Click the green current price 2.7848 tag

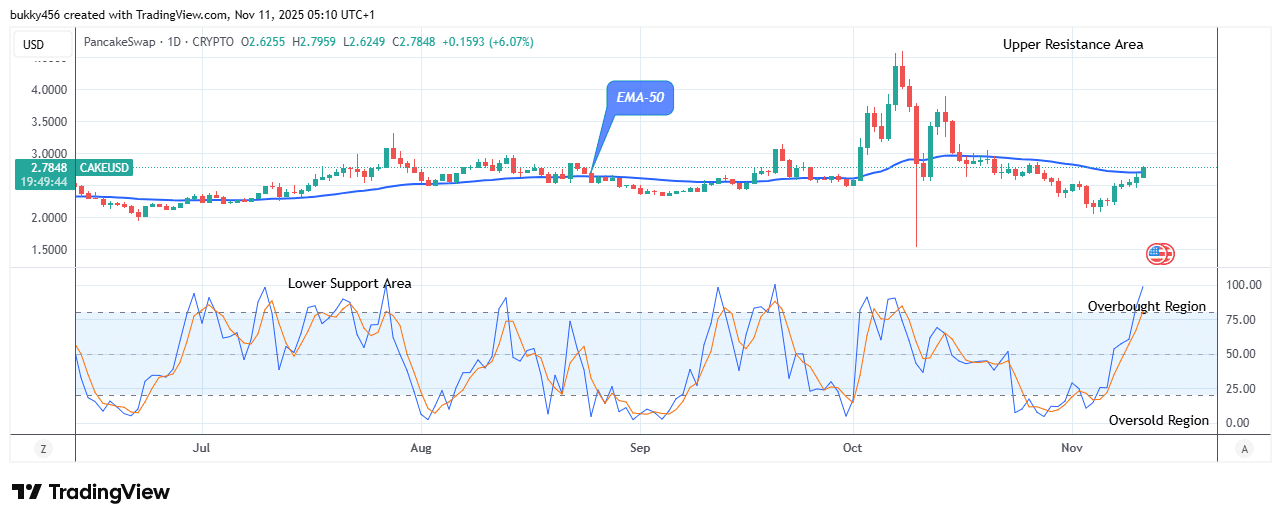35,168
